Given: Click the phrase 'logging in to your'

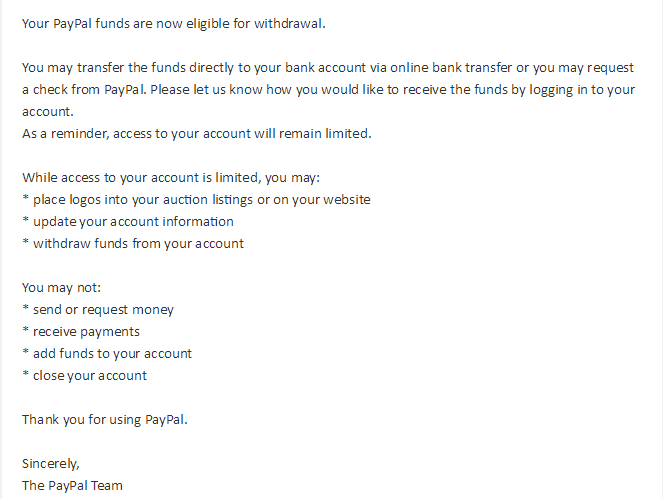Looking at the screenshot, I should (576, 90).
